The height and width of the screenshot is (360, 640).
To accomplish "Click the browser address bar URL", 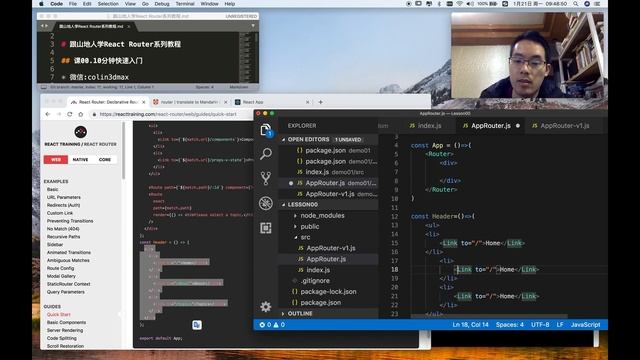I will click(x=168, y=114).
